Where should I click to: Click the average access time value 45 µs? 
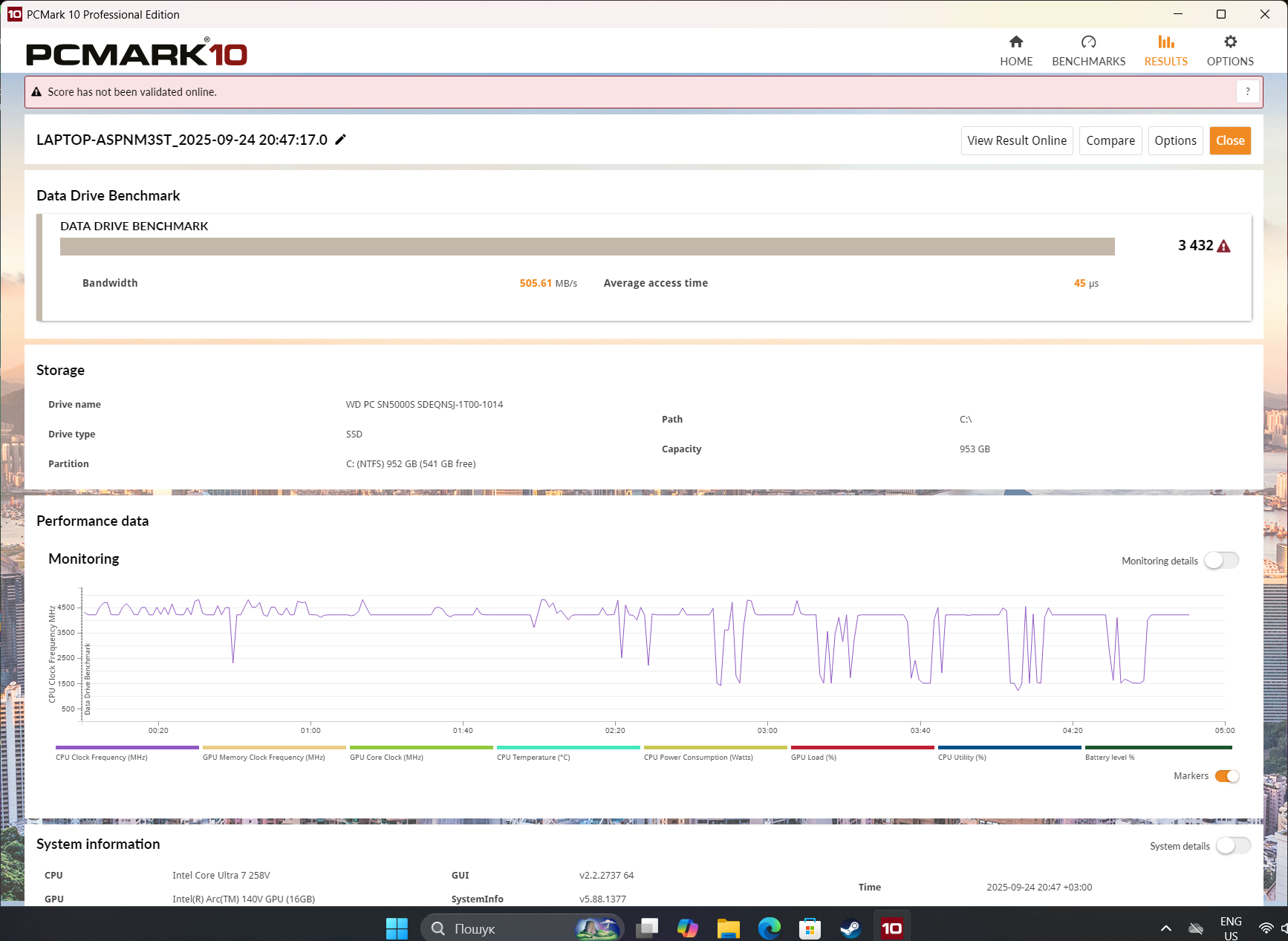pyautogui.click(x=1086, y=283)
